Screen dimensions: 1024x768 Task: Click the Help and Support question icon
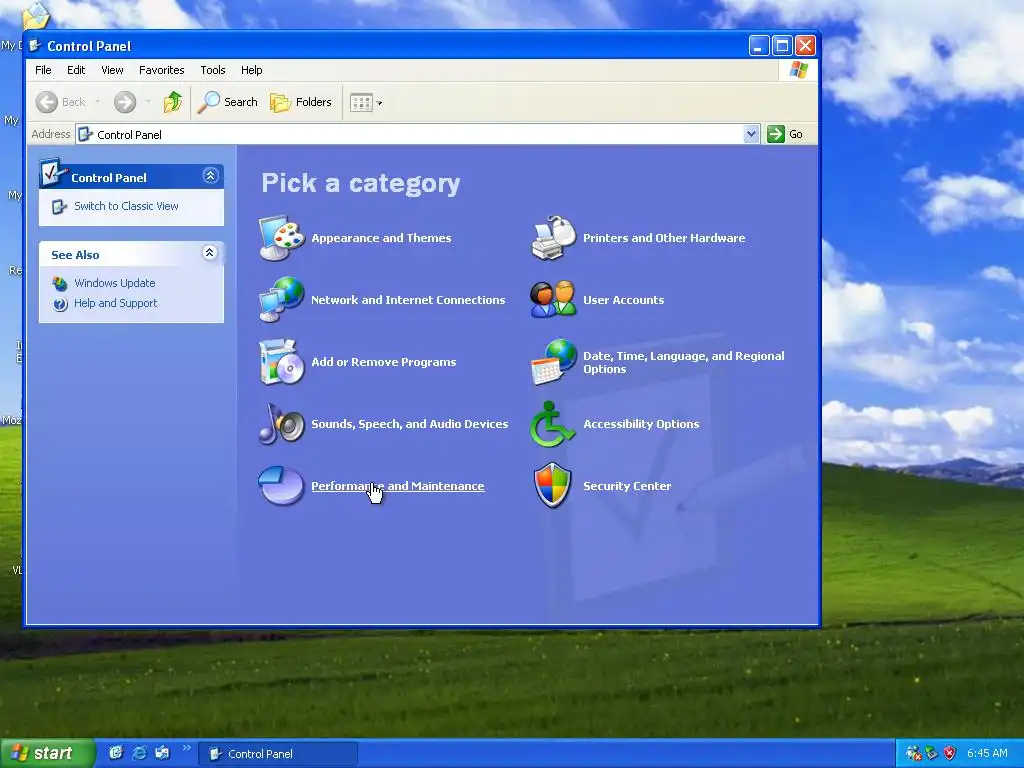tap(60, 304)
